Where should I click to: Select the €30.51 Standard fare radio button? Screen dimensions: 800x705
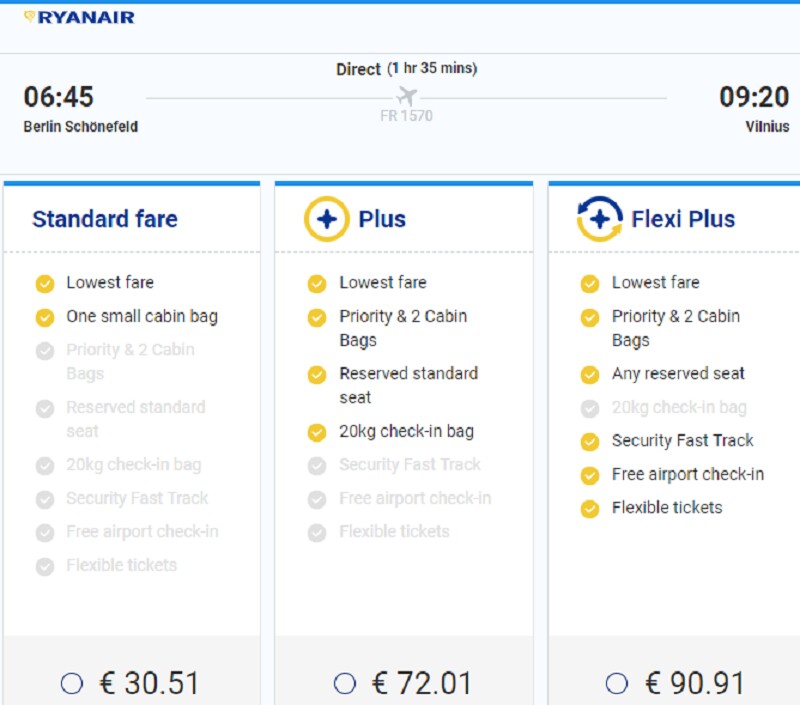[x=72, y=684]
